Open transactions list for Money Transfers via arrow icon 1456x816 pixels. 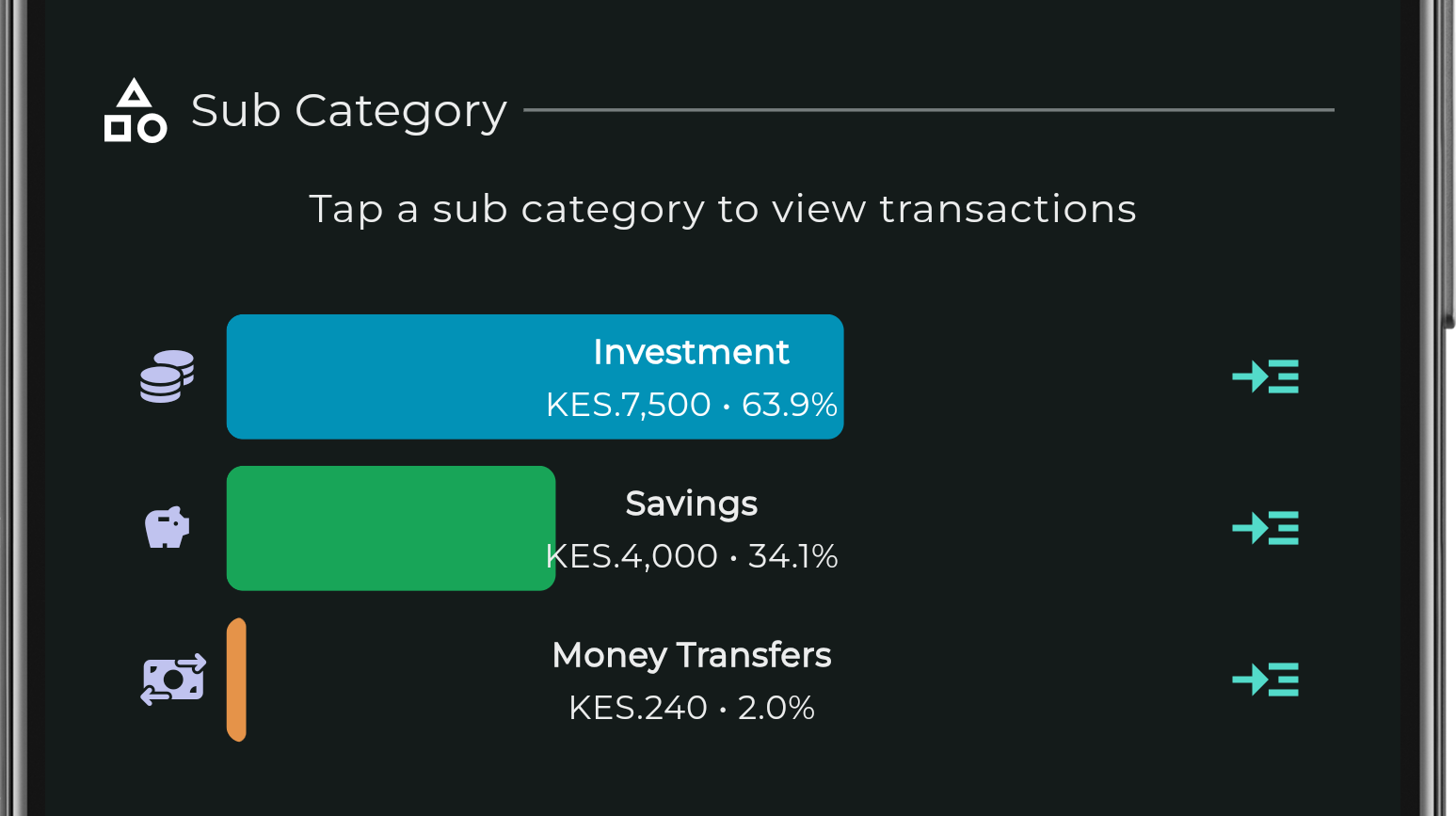1265,680
